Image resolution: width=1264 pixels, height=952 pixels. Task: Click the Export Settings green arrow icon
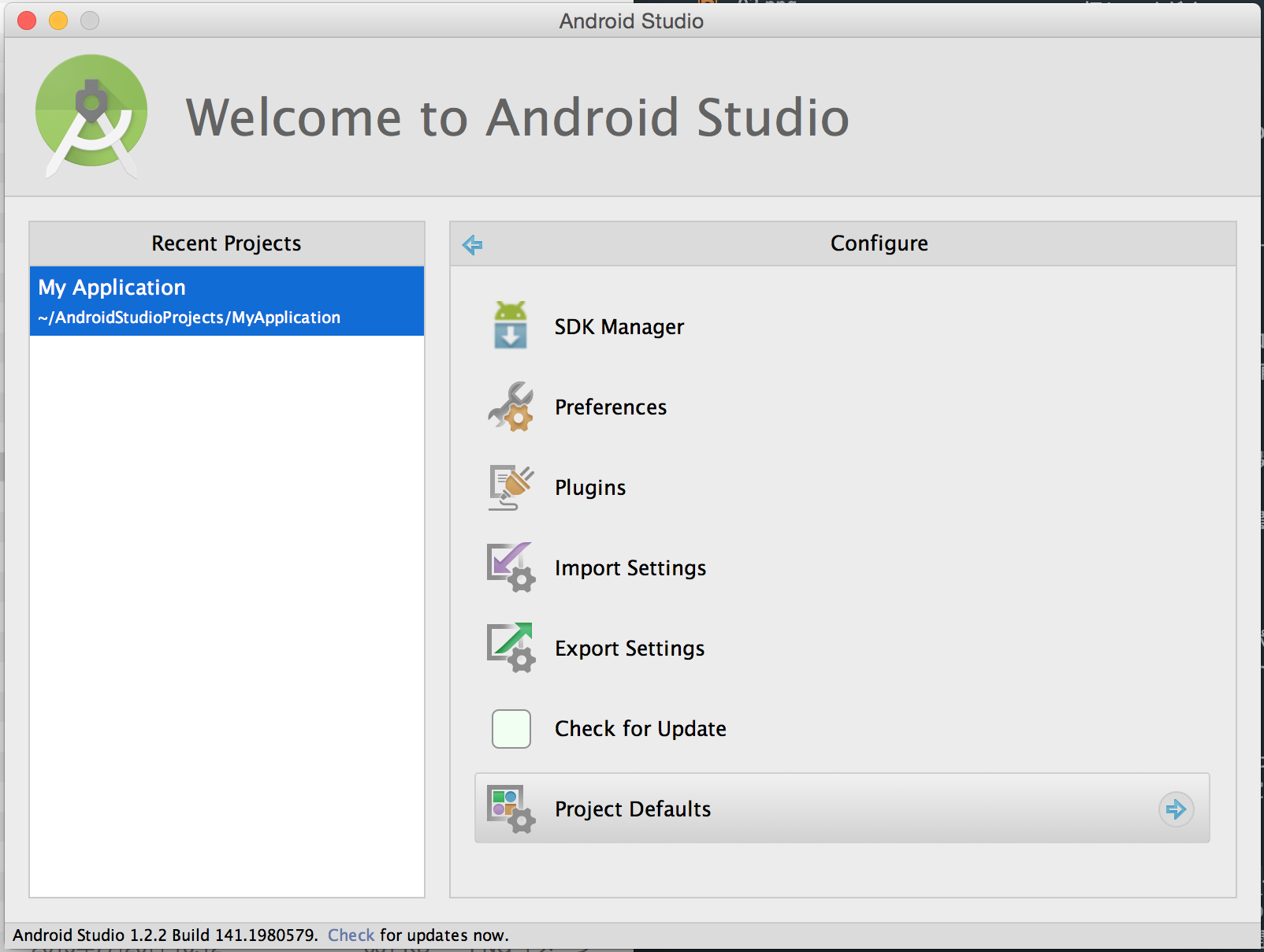pos(511,648)
